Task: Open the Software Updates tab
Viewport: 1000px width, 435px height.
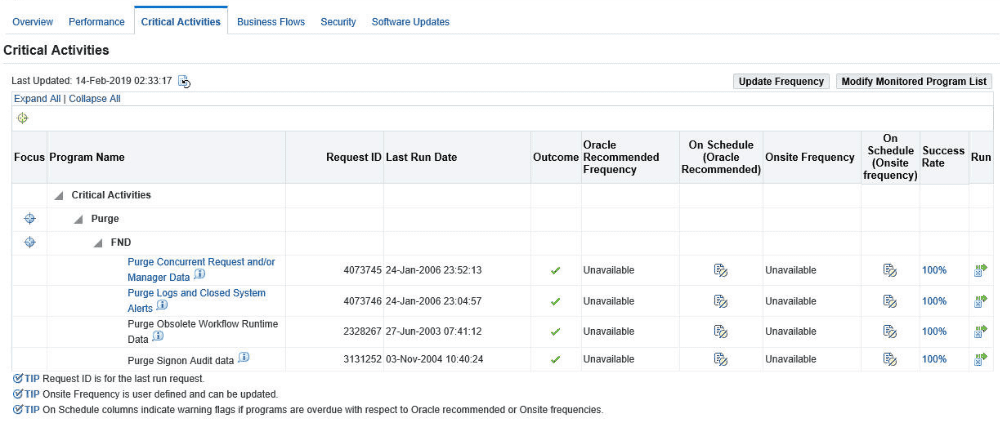Action: point(410,22)
